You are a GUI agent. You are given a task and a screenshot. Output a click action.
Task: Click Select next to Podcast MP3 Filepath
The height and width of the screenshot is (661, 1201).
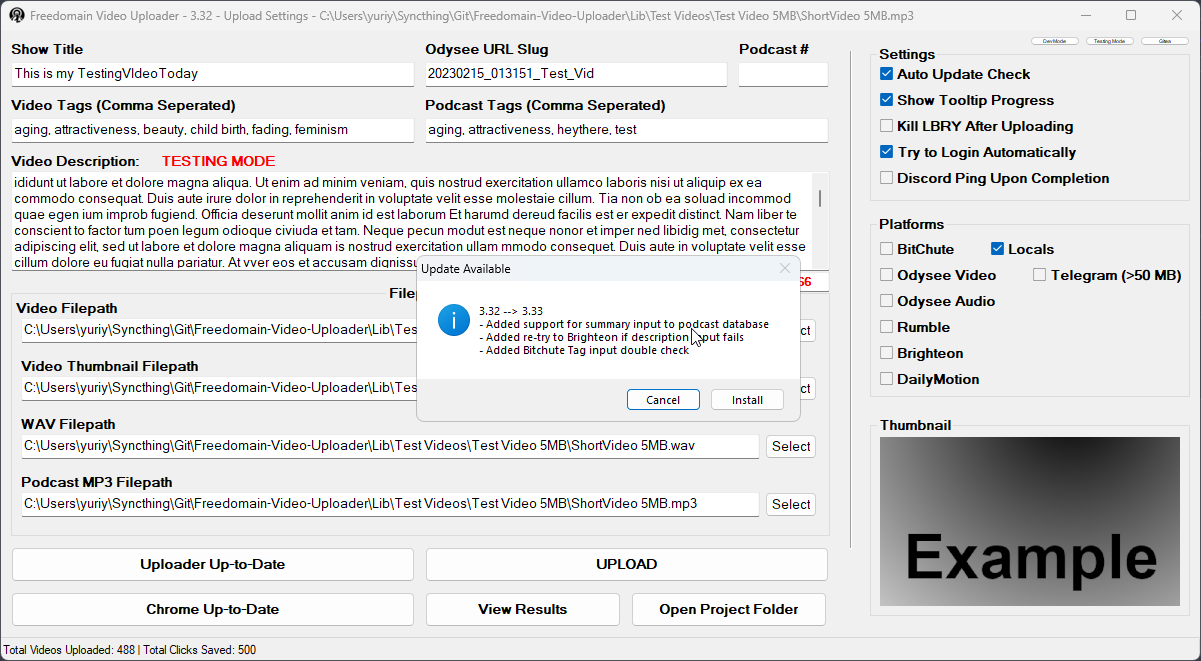[791, 504]
